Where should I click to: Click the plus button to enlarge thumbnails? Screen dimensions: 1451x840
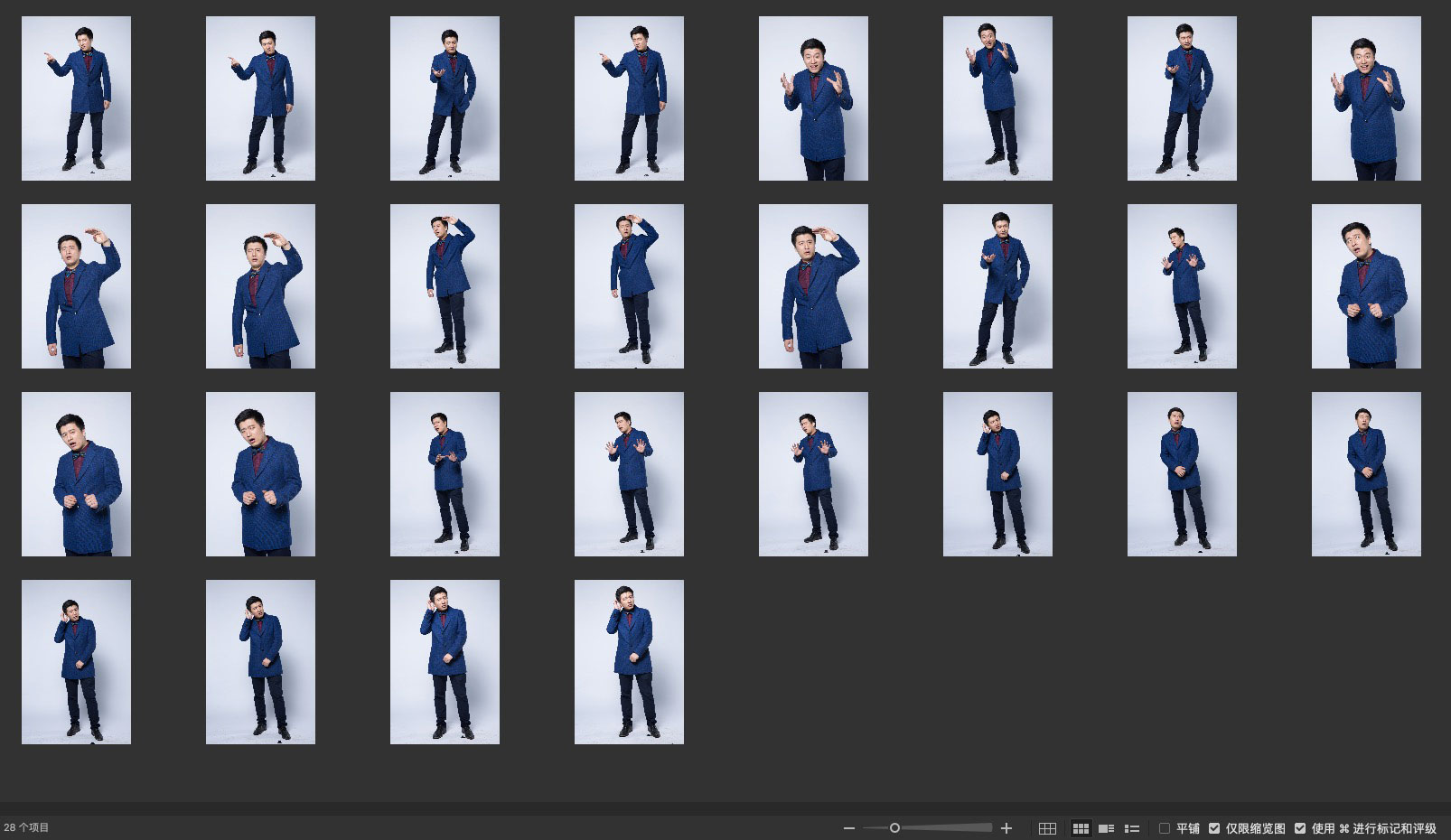click(1006, 828)
